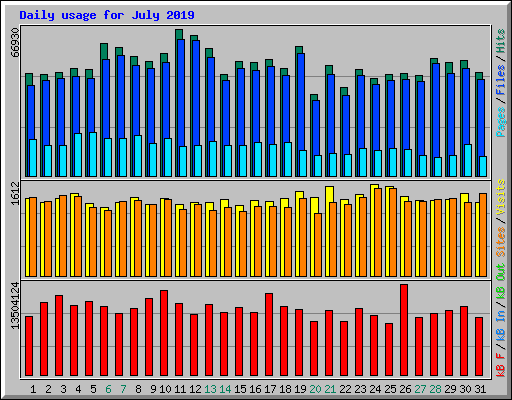This screenshot has height=400, width=512.
Task: Select the red kB bar for day 25
Action: click(x=389, y=350)
